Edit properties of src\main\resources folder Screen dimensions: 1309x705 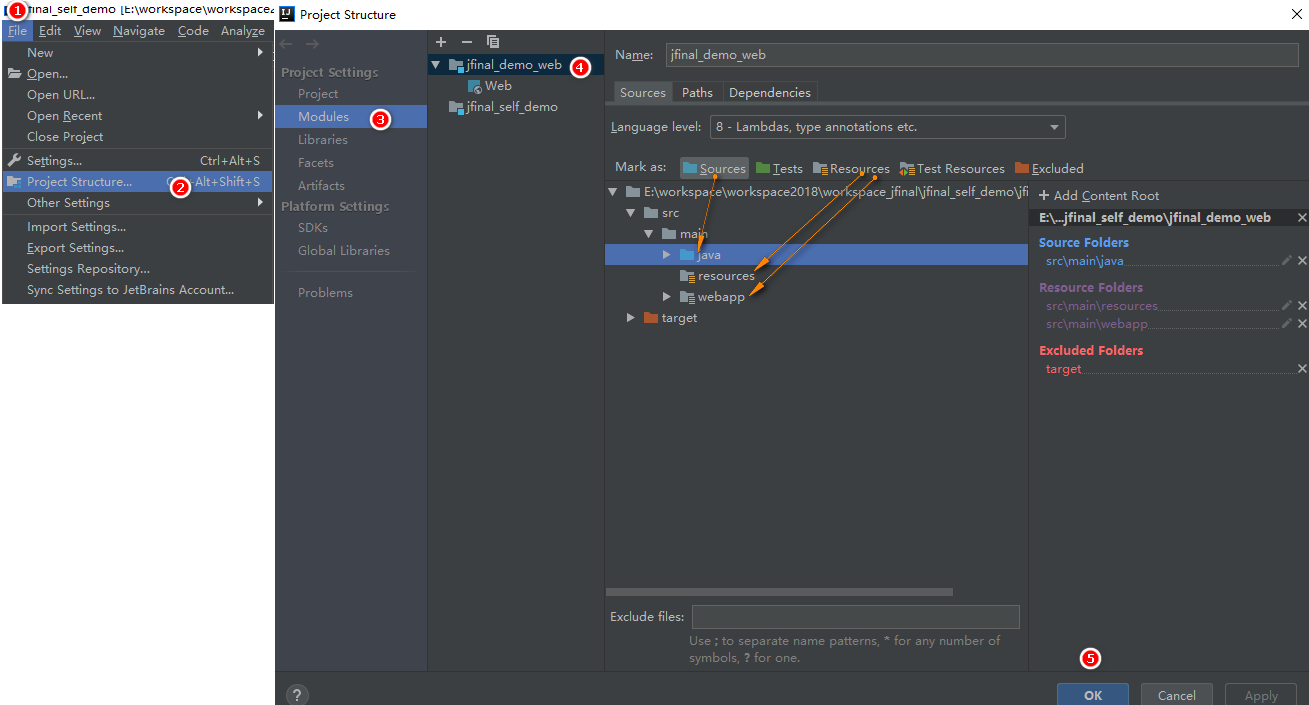pos(1286,306)
